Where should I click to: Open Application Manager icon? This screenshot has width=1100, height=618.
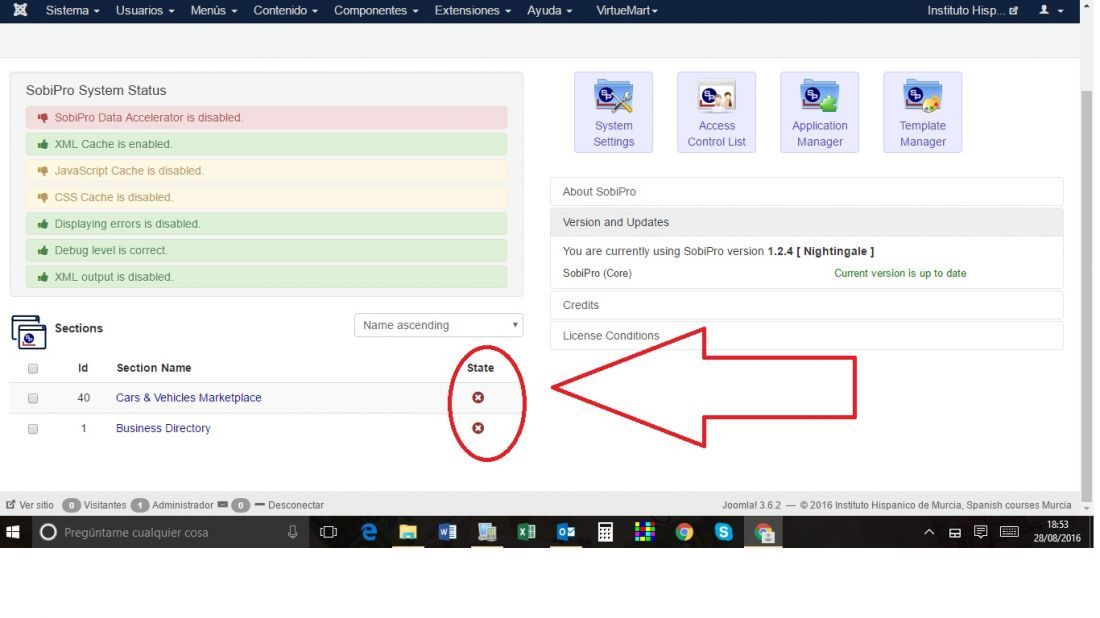point(819,112)
